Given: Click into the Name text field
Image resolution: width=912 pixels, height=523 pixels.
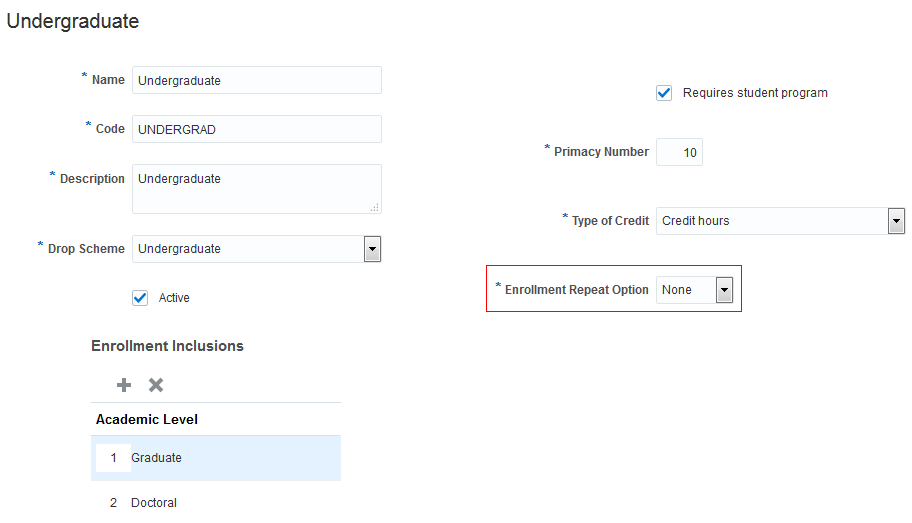Looking at the screenshot, I should [x=256, y=80].
